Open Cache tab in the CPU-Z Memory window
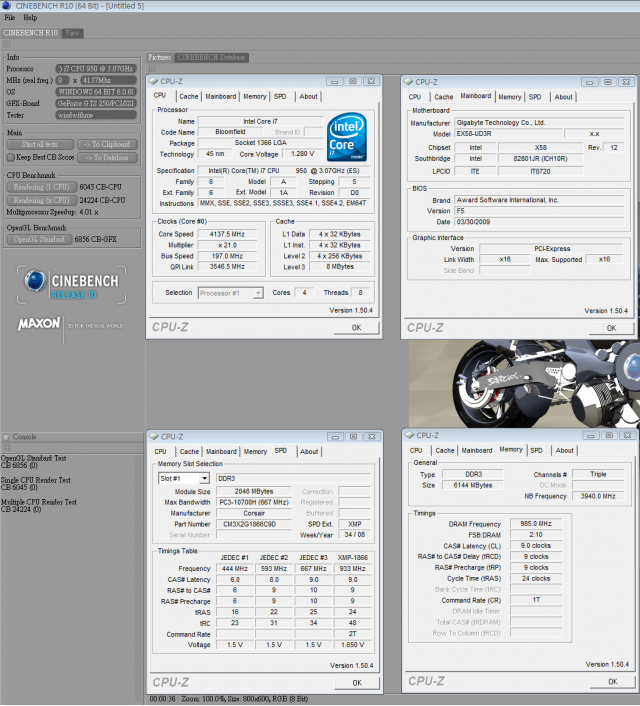Viewport: 640px width, 706px height. coord(445,451)
